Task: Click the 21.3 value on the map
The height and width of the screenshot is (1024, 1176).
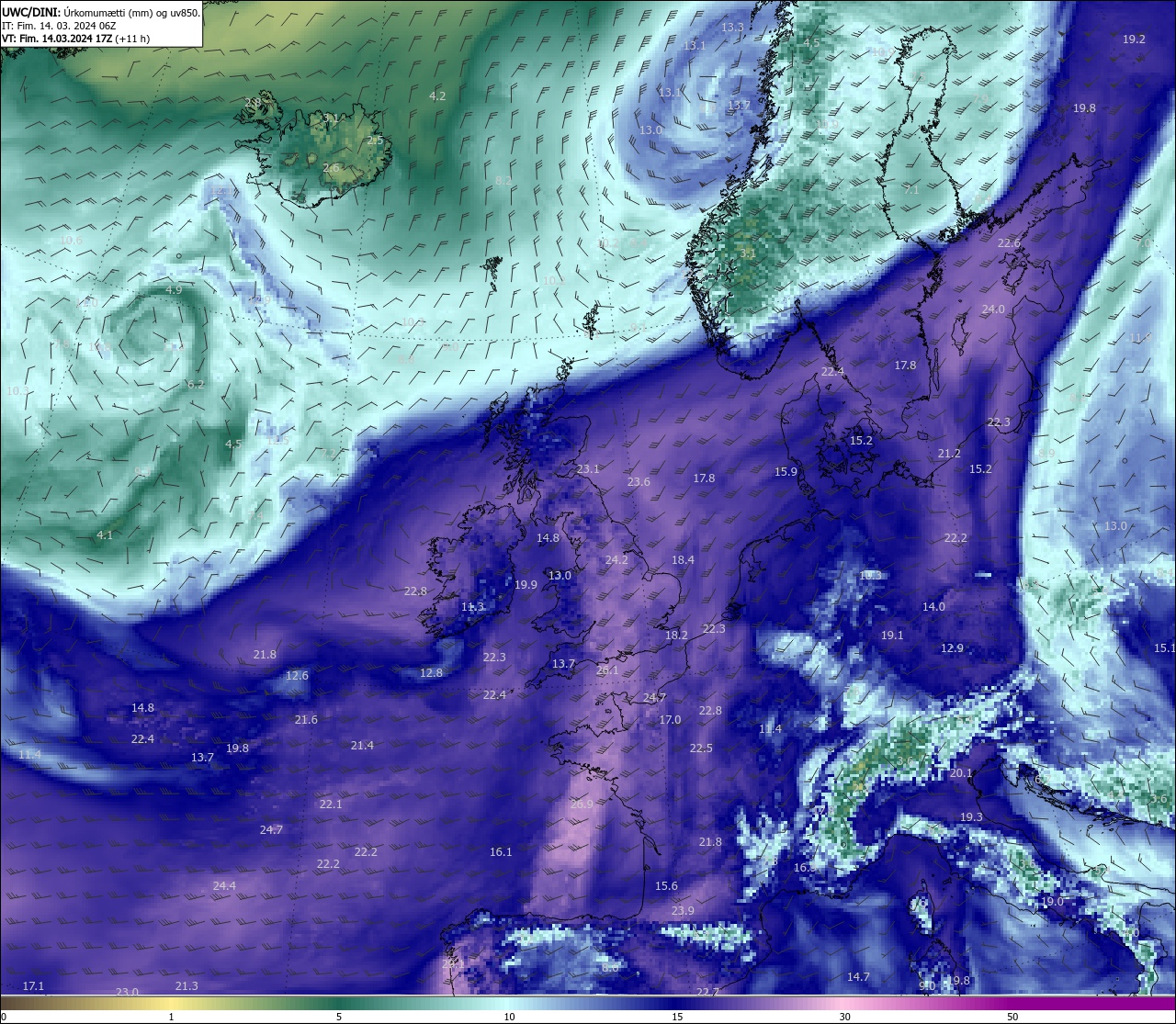Action: (187, 986)
